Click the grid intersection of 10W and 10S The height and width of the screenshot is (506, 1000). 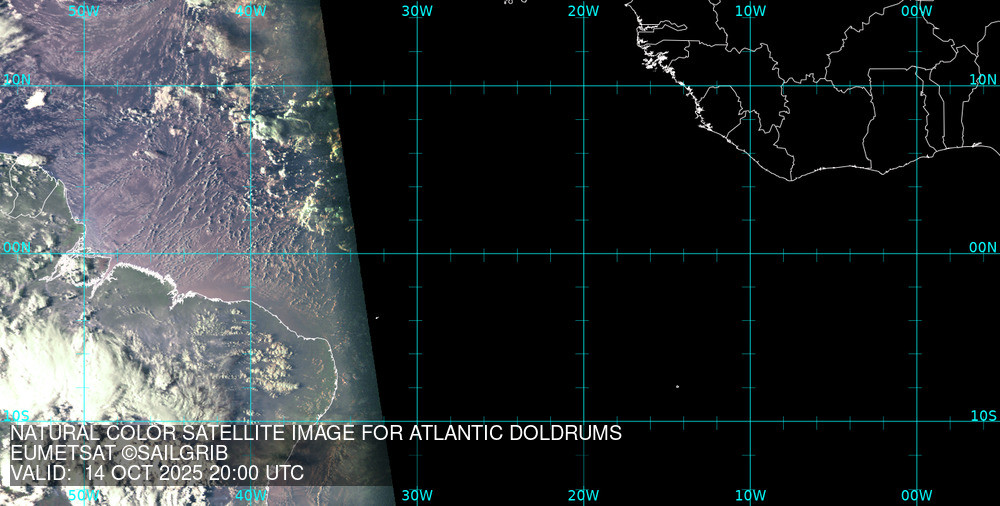(750, 421)
